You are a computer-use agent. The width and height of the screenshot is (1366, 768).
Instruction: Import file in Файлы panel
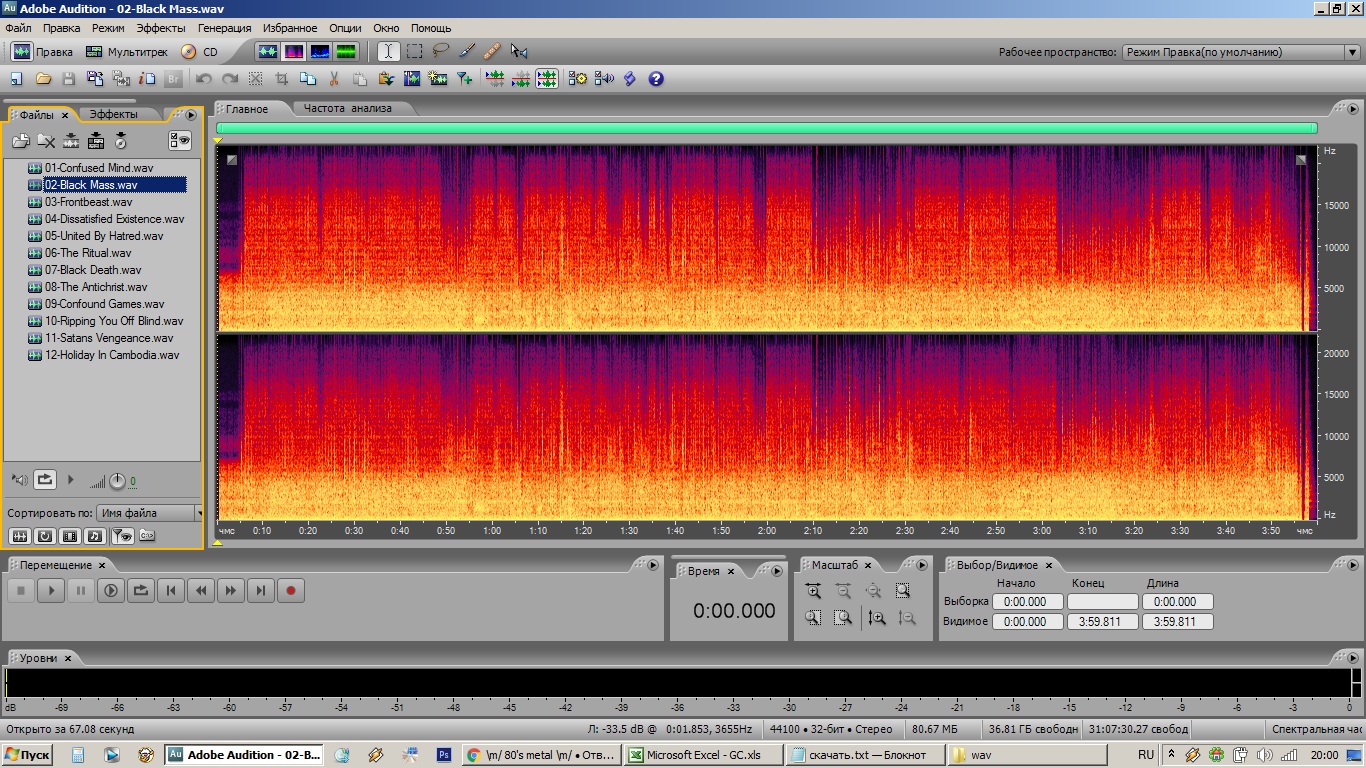click(20, 141)
